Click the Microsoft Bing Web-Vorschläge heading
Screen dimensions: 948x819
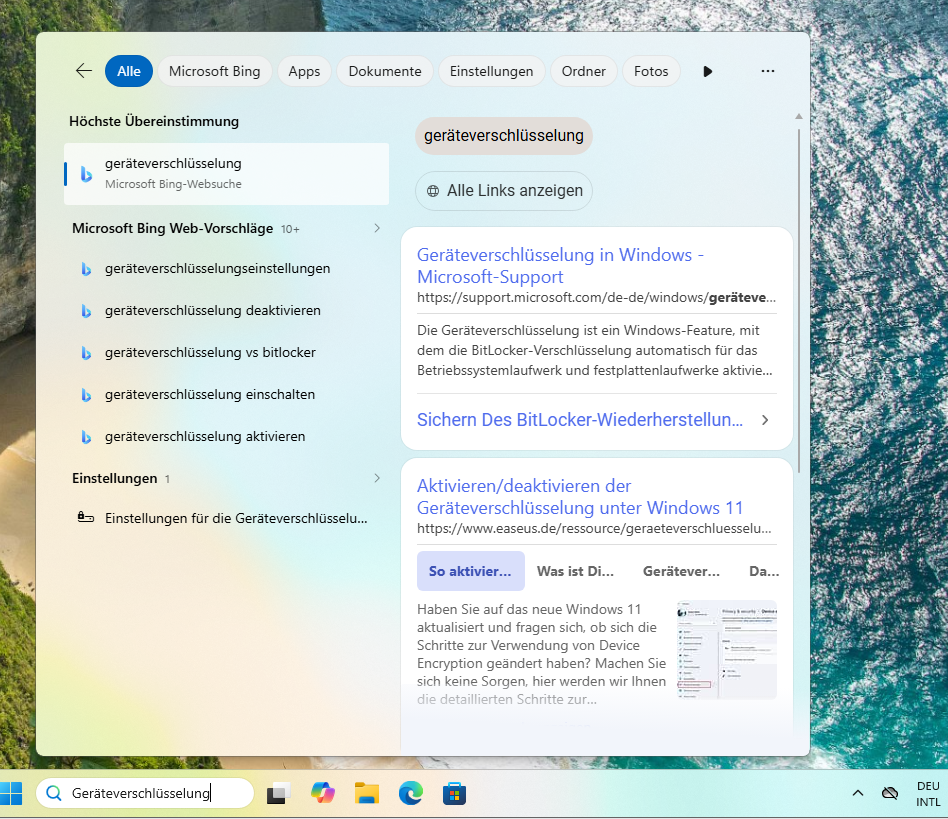click(x=172, y=228)
